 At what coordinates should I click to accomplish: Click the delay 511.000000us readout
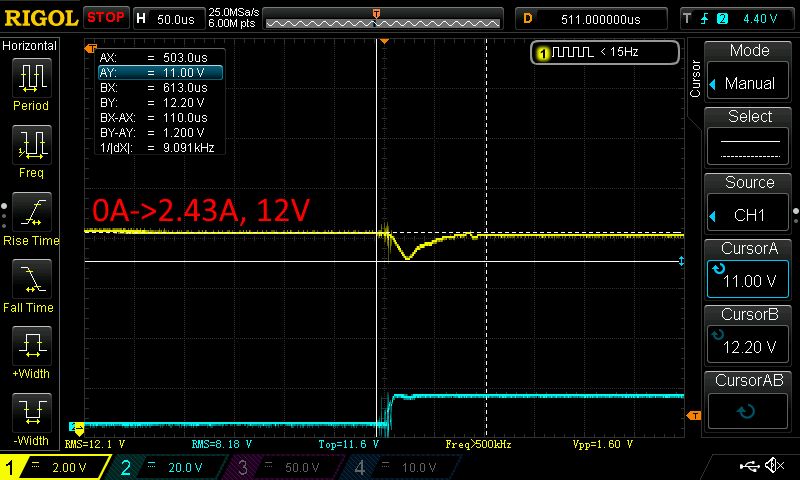[592, 19]
